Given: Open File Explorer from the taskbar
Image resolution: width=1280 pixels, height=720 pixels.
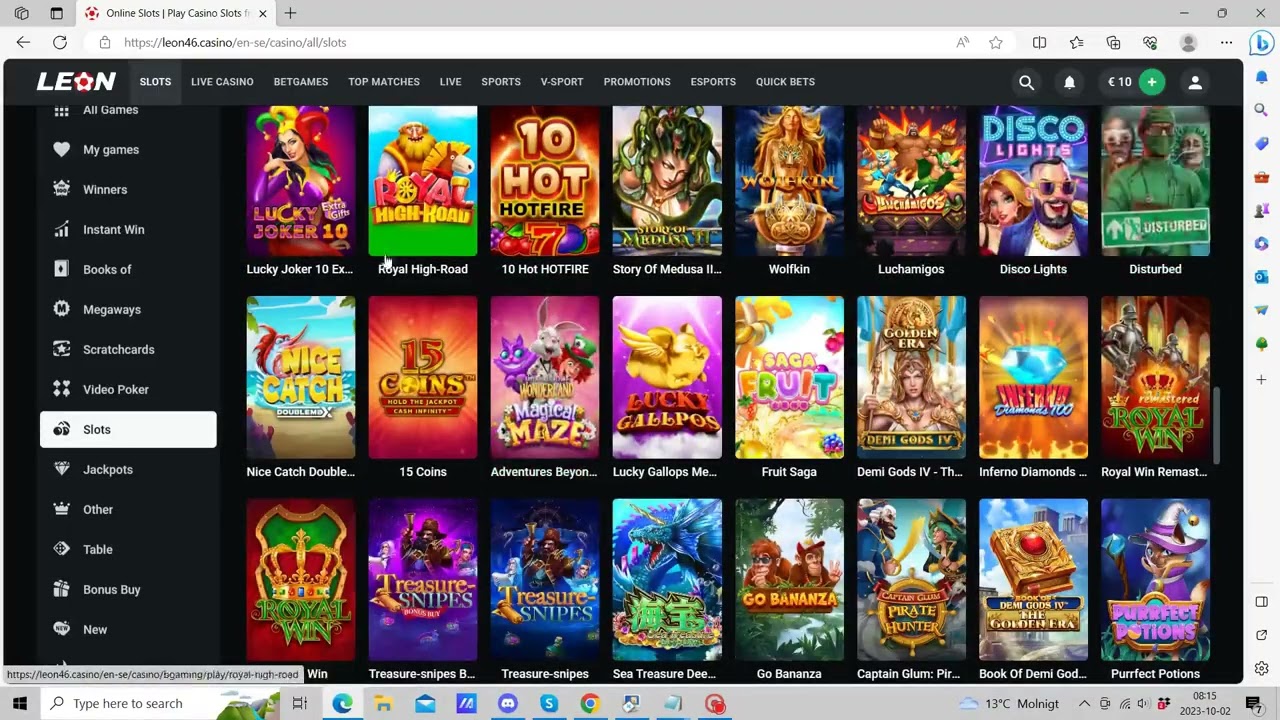Looking at the screenshot, I should pos(383,704).
